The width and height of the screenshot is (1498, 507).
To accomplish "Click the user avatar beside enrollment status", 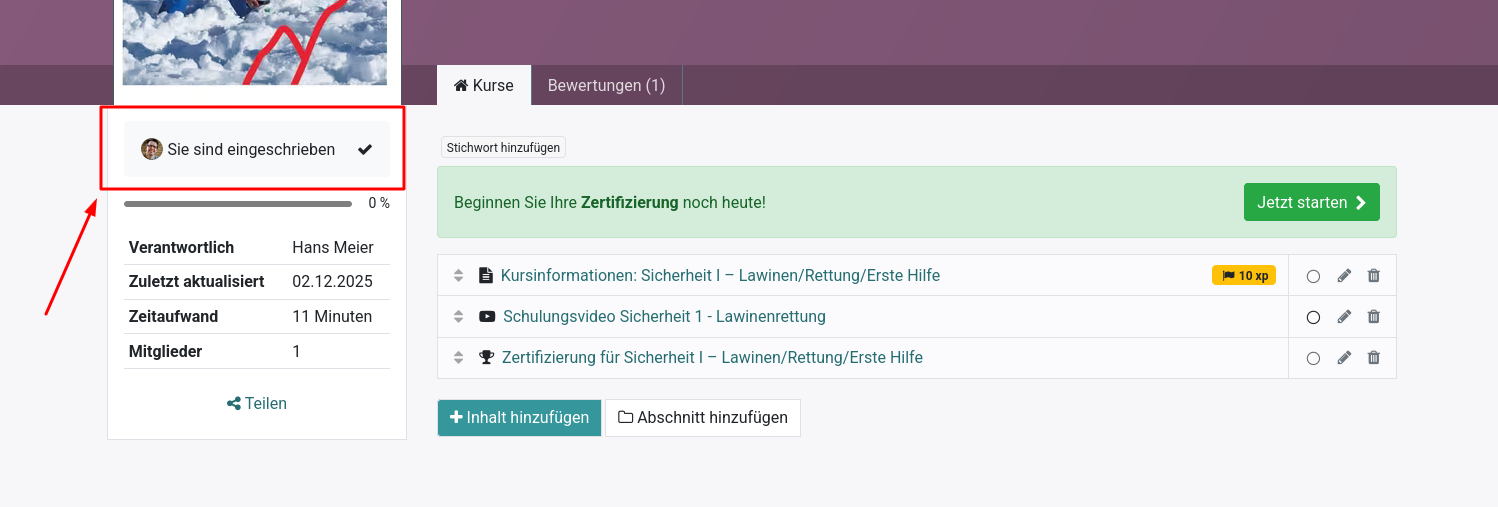I will coord(152,150).
